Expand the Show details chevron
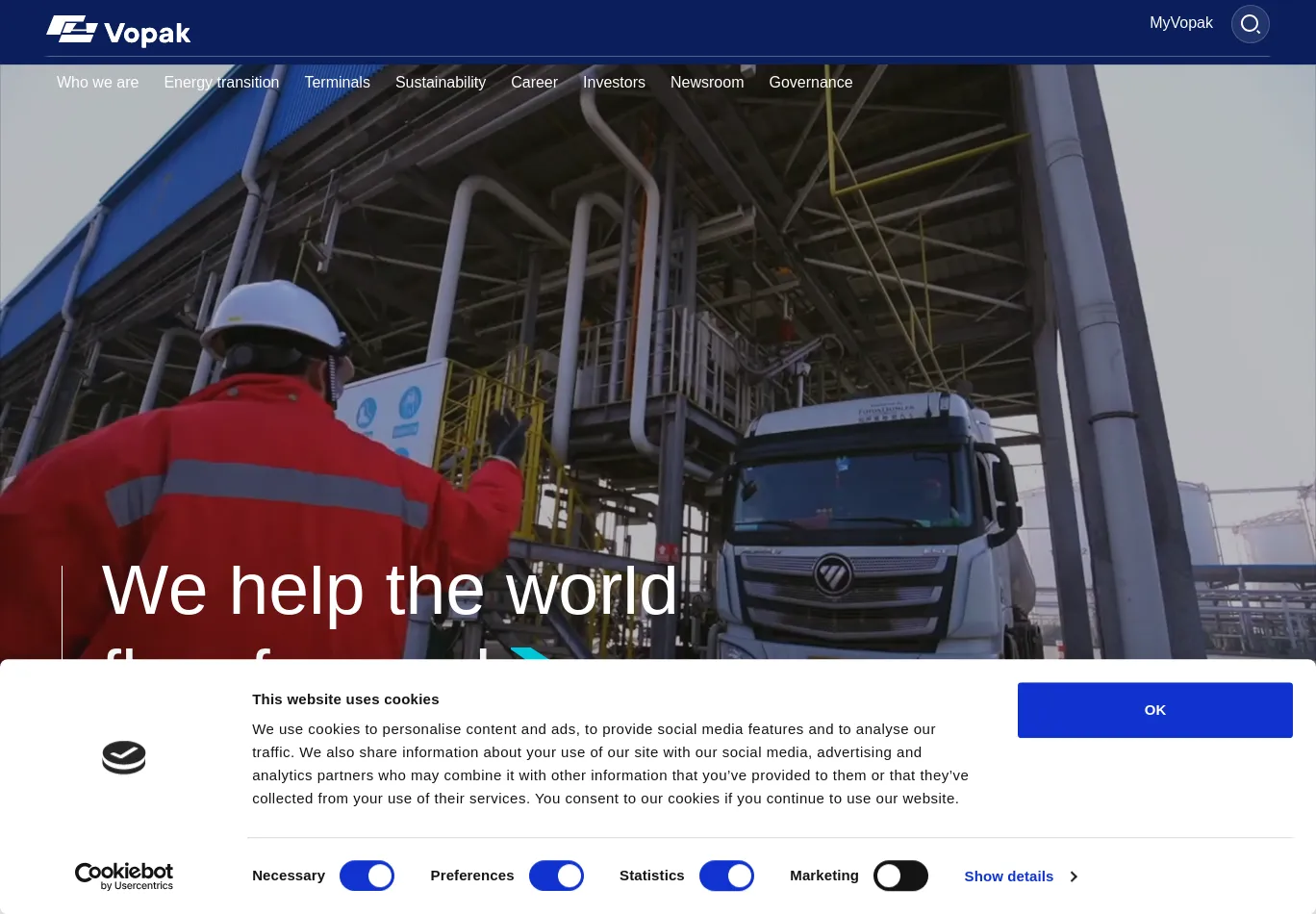1316x914 pixels. tap(1074, 876)
